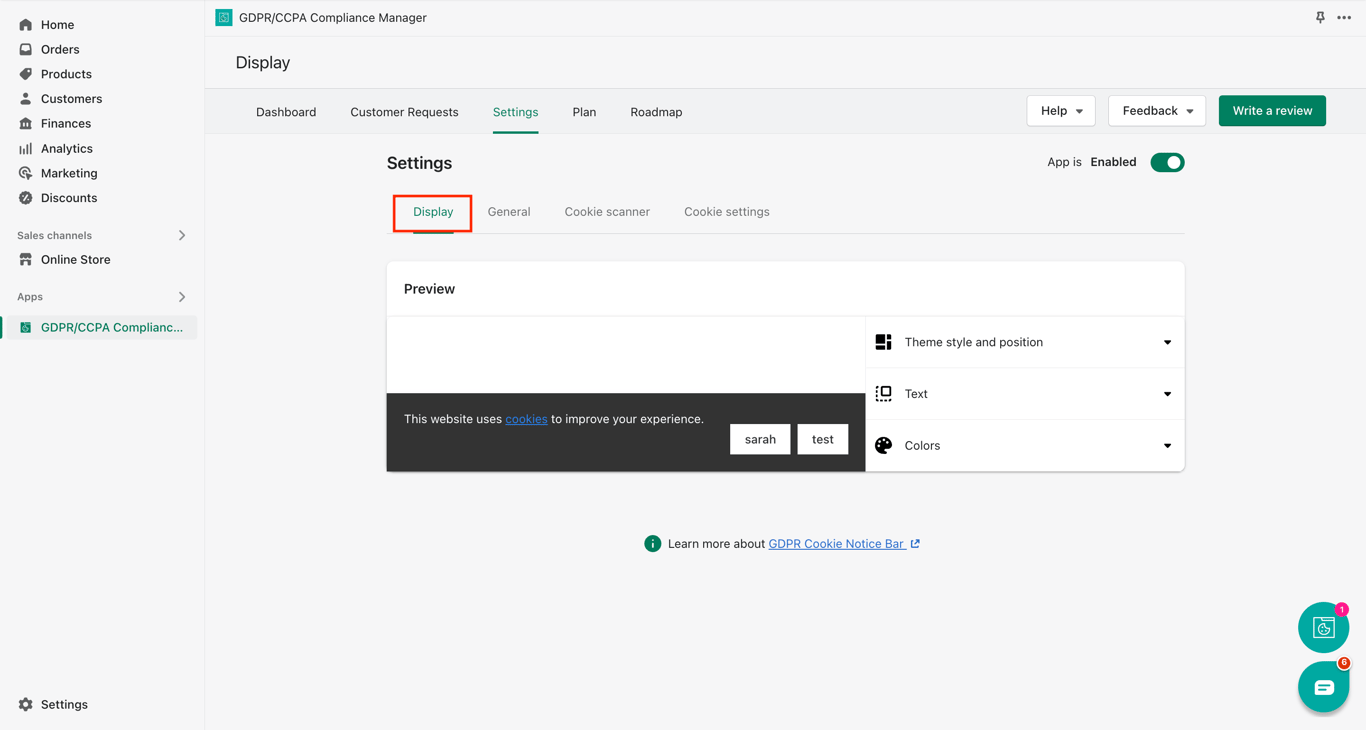This screenshot has width=1366, height=730.
Task: Click the GDPR/CCPA app icon in sidebar
Action: point(26,328)
